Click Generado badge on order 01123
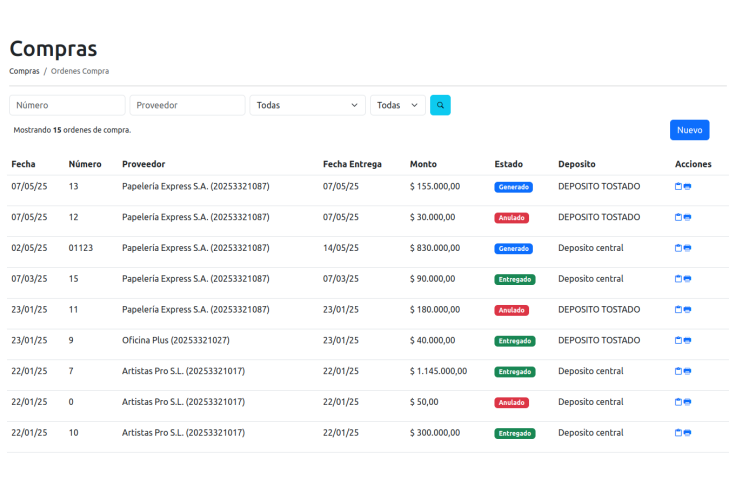736x483 pixels. (514, 248)
